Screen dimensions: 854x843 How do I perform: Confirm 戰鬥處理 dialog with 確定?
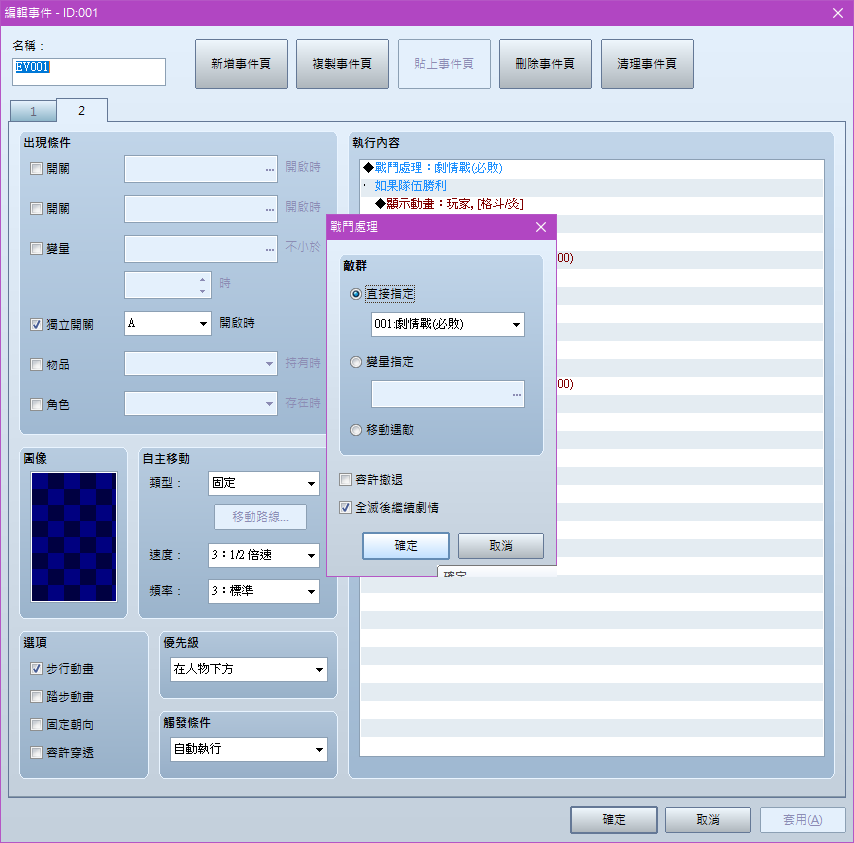click(x=406, y=546)
